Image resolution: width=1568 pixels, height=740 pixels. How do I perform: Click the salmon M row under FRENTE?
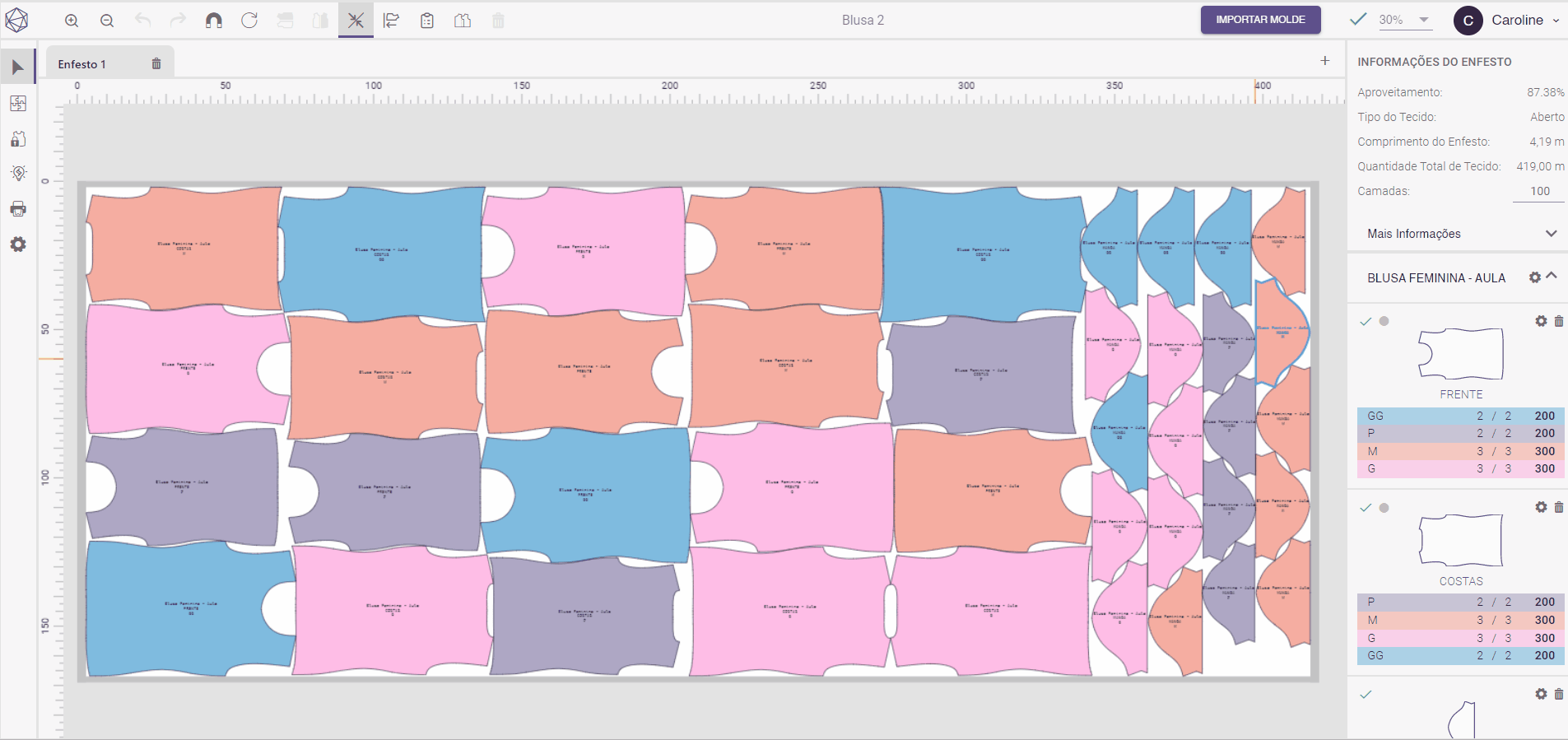coord(1460,451)
